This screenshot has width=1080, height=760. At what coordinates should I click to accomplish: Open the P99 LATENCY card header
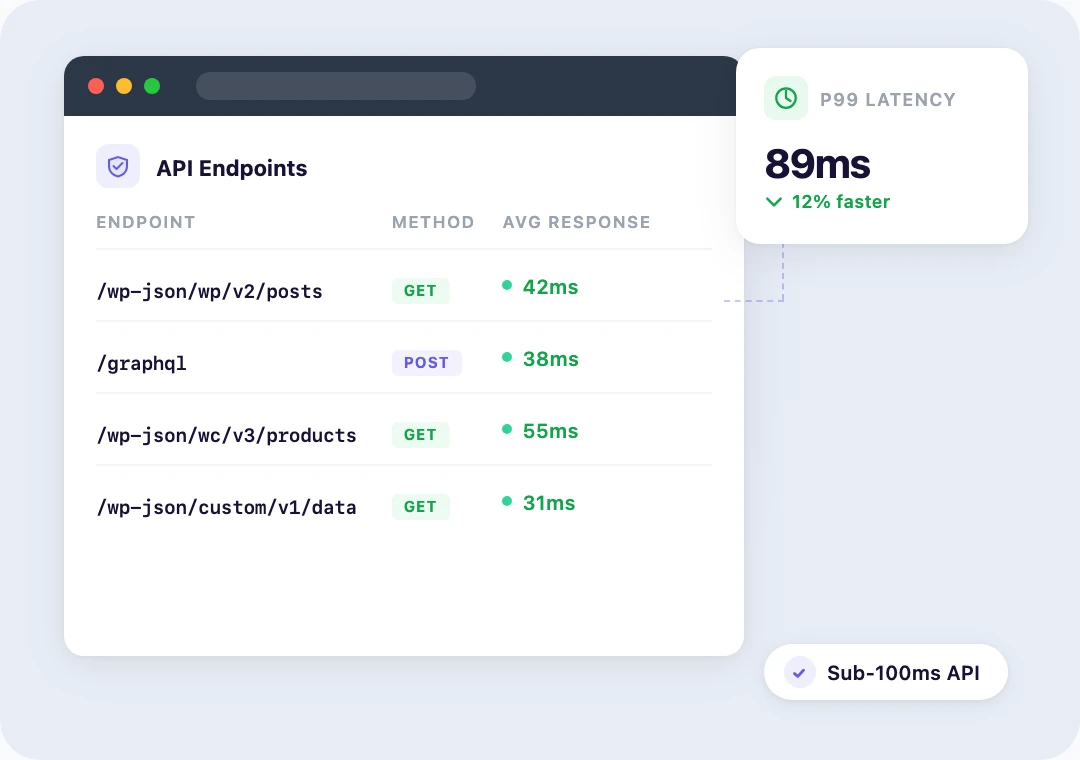click(888, 99)
